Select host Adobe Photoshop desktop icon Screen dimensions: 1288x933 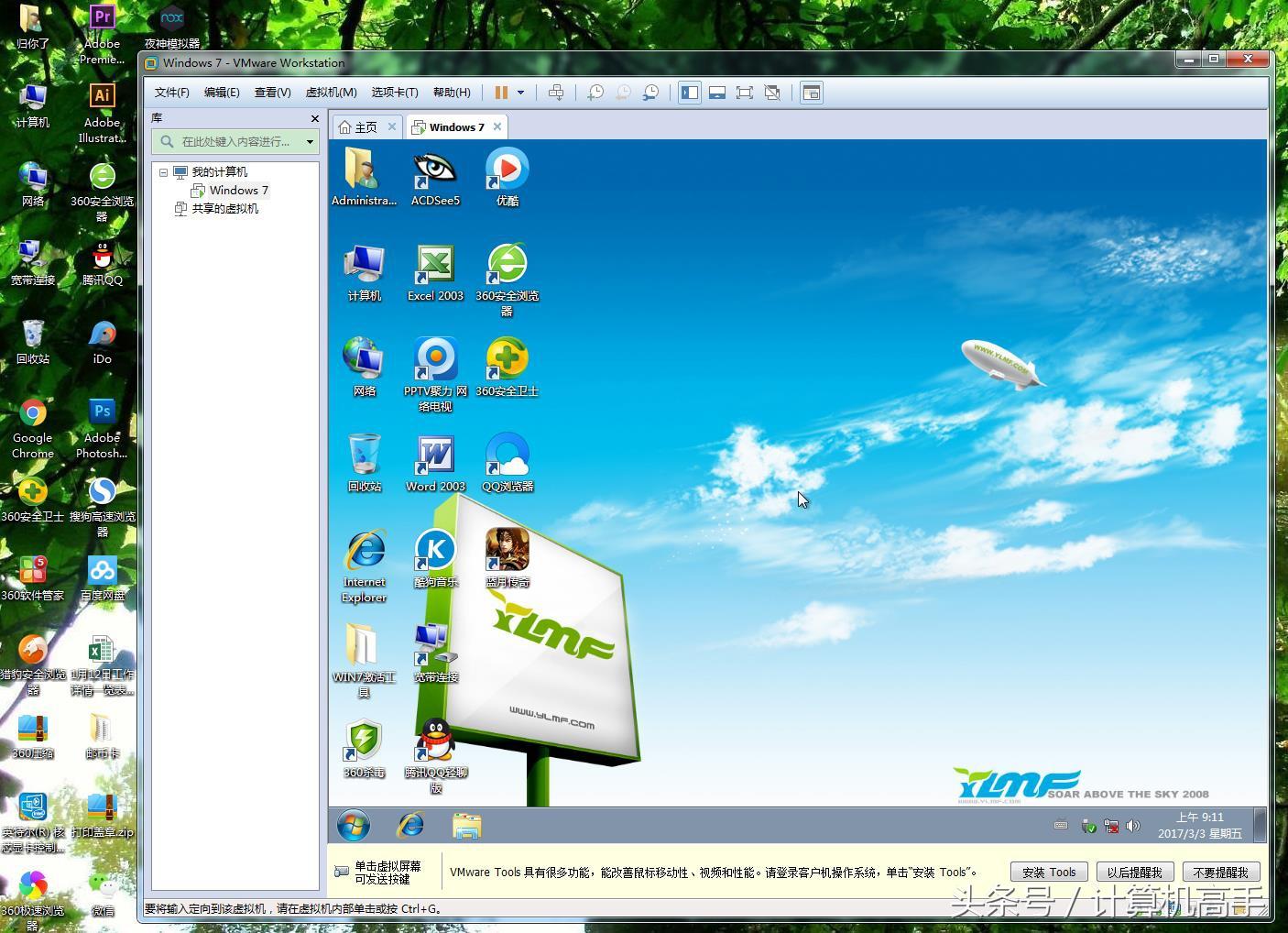pyautogui.click(x=102, y=429)
